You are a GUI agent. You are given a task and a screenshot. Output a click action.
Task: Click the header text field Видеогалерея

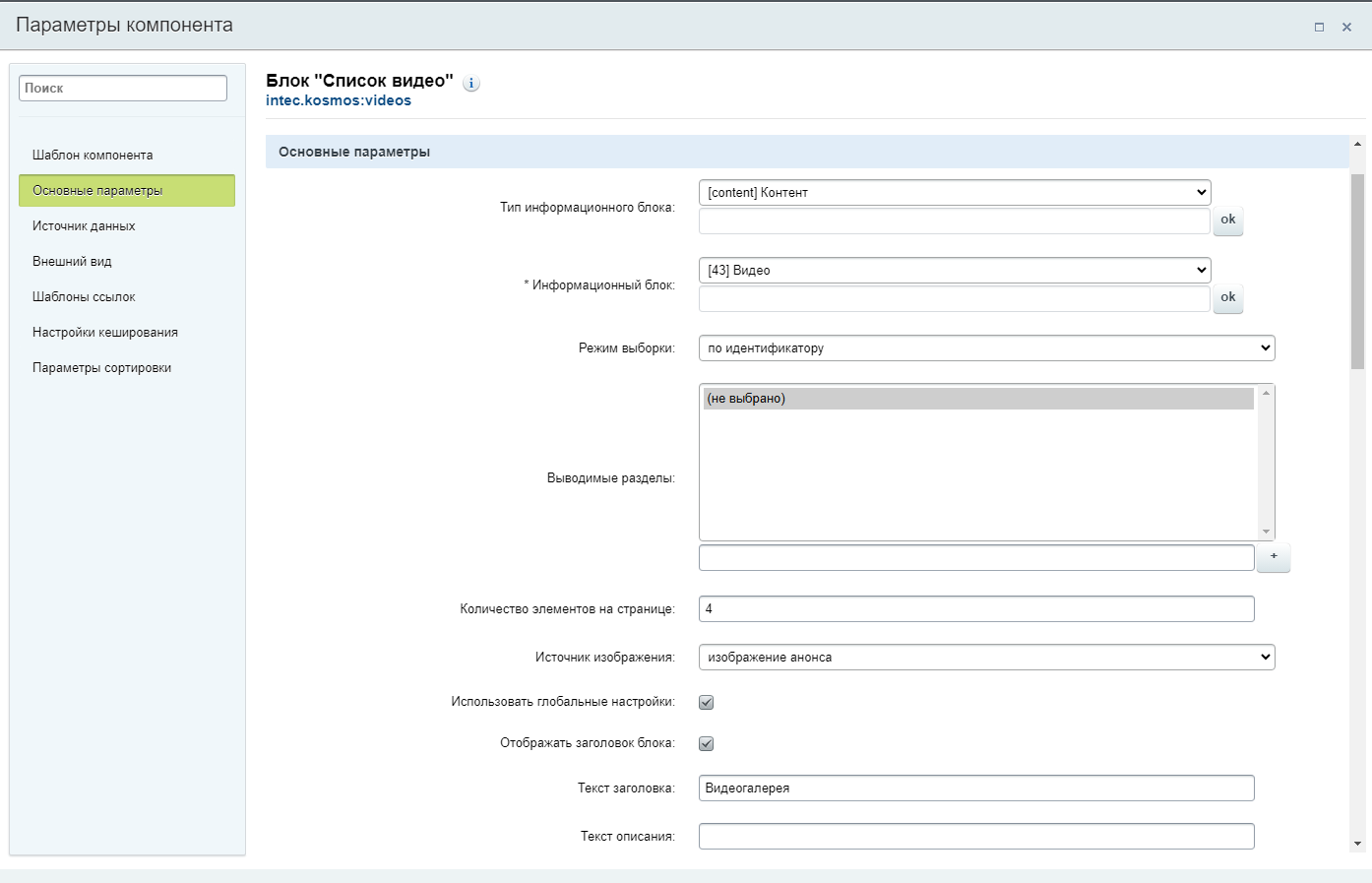coord(976,788)
